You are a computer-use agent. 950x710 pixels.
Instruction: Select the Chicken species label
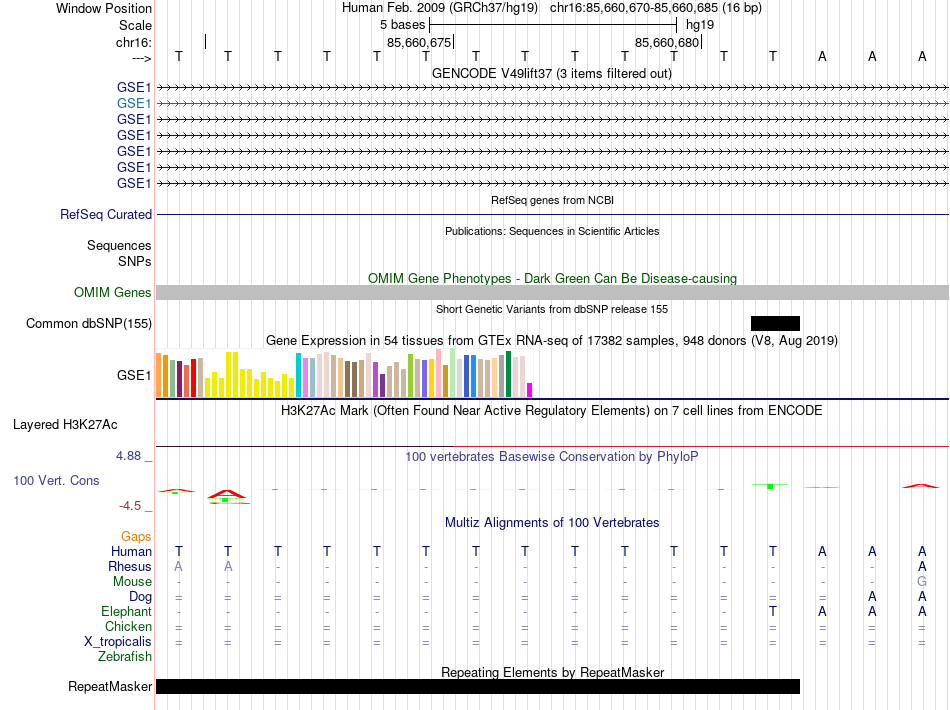click(128, 626)
